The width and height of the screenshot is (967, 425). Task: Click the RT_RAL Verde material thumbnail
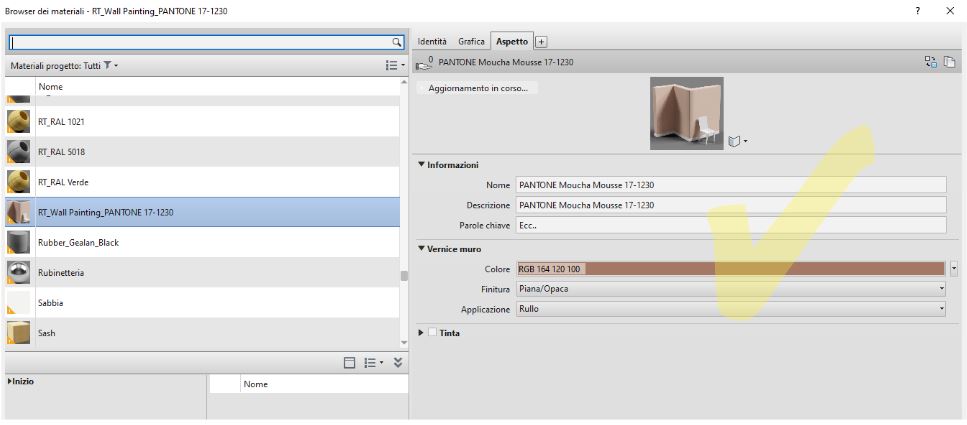pos(19,182)
